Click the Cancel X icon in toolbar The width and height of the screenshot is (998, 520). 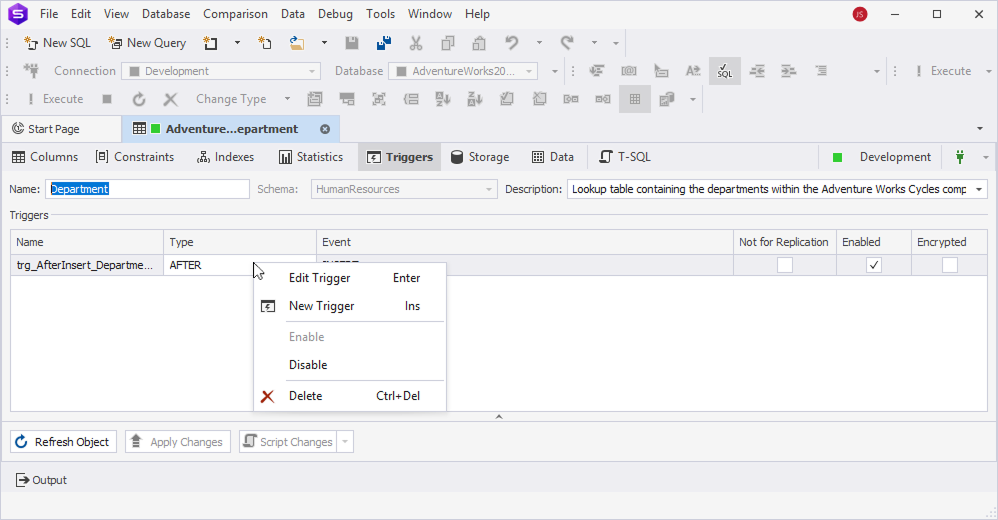170,99
